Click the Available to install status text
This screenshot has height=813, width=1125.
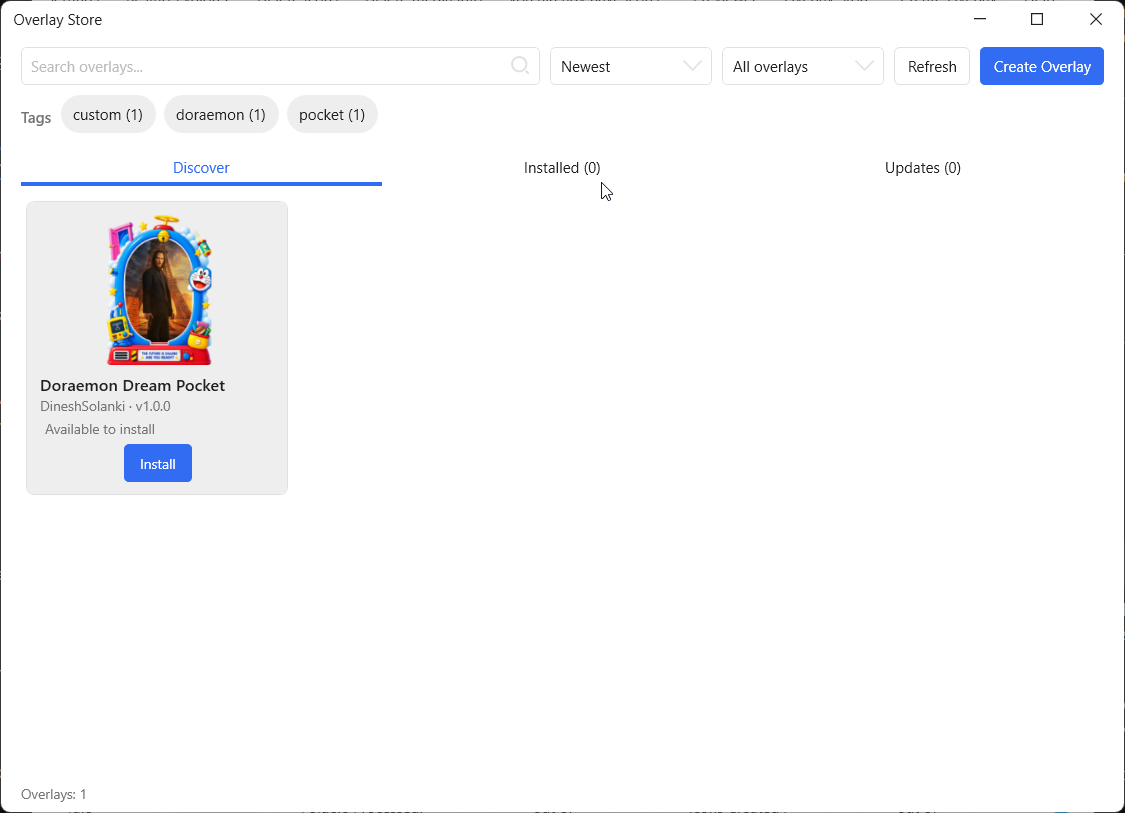point(100,429)
